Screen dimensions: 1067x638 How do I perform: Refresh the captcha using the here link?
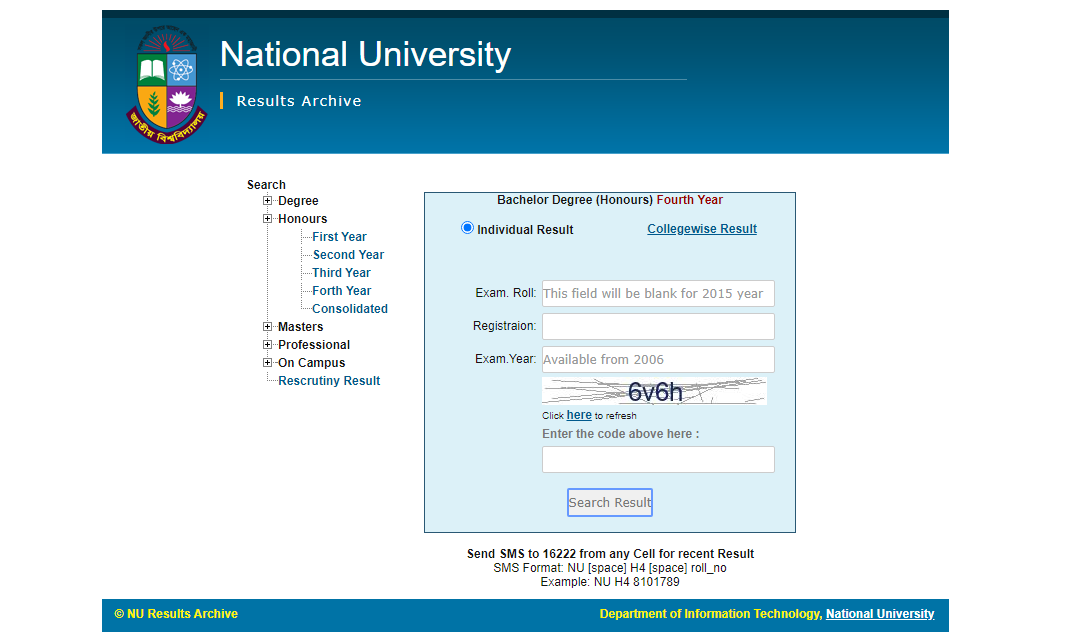(x=579, y=415)
